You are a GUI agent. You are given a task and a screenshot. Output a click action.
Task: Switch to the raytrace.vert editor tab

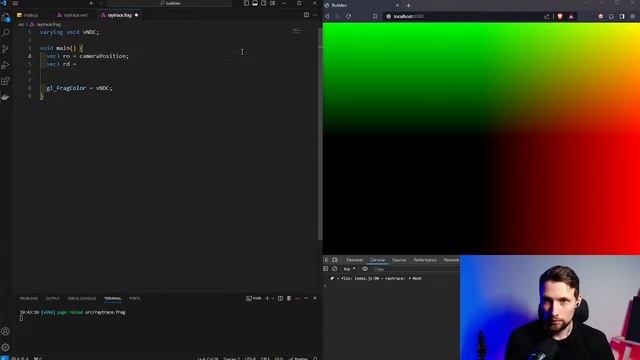pyautogui.click(x=73, y=15)
